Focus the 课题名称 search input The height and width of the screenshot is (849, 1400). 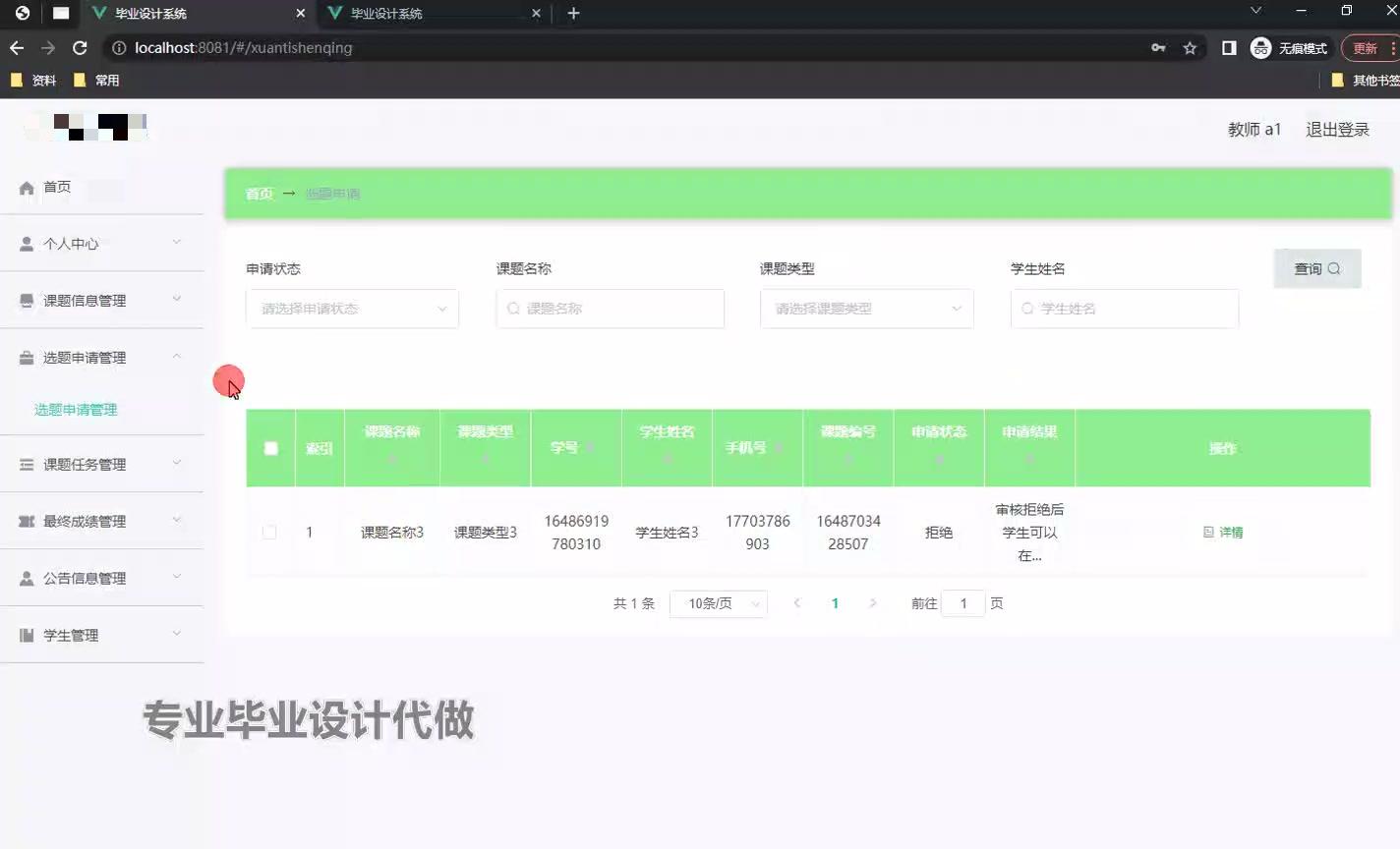(x=611, y=309)
